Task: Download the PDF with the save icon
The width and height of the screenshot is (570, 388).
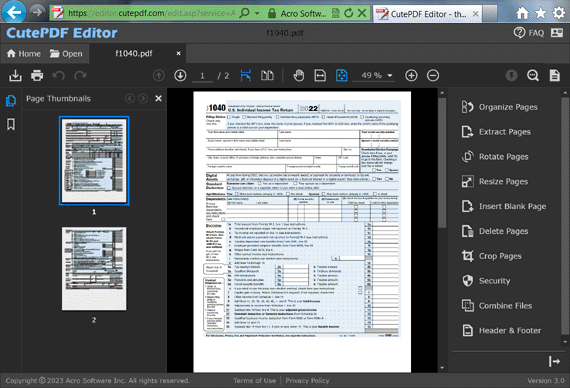Action: [15, 76]
